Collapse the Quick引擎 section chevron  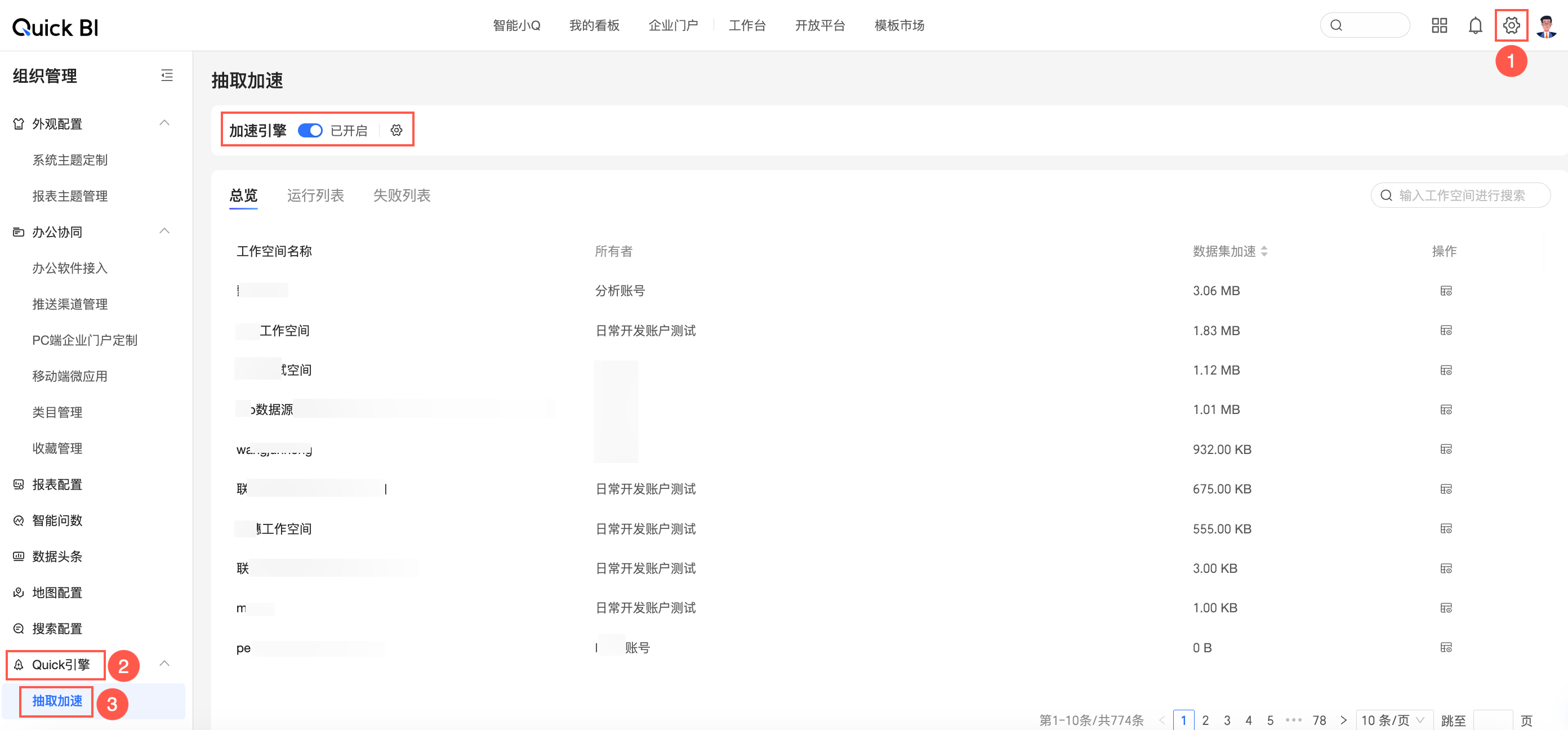164,664
